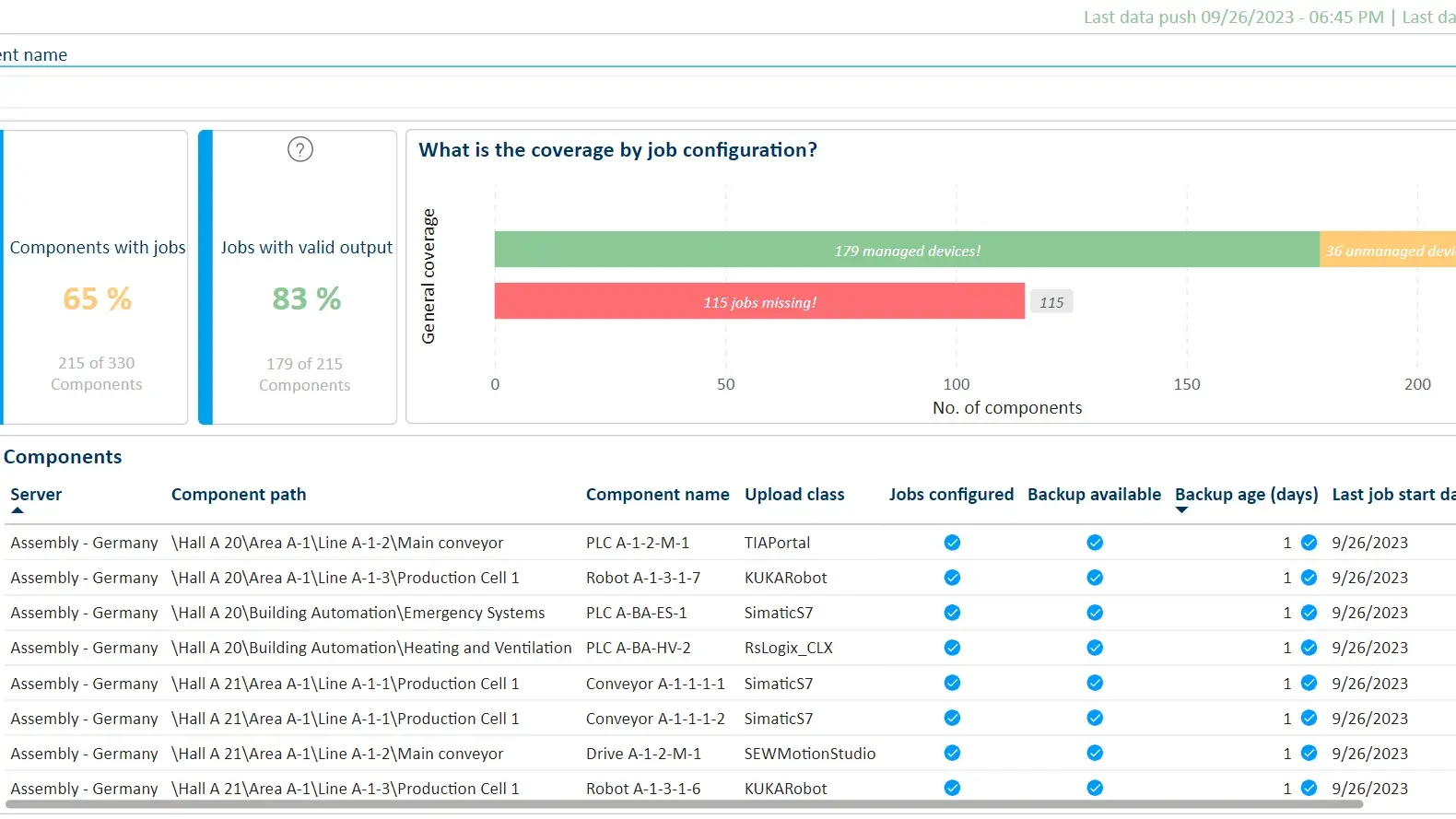Sort table by Backup available header
Viewport: 1456px width, 819px height.
[x=1094, y=495]
